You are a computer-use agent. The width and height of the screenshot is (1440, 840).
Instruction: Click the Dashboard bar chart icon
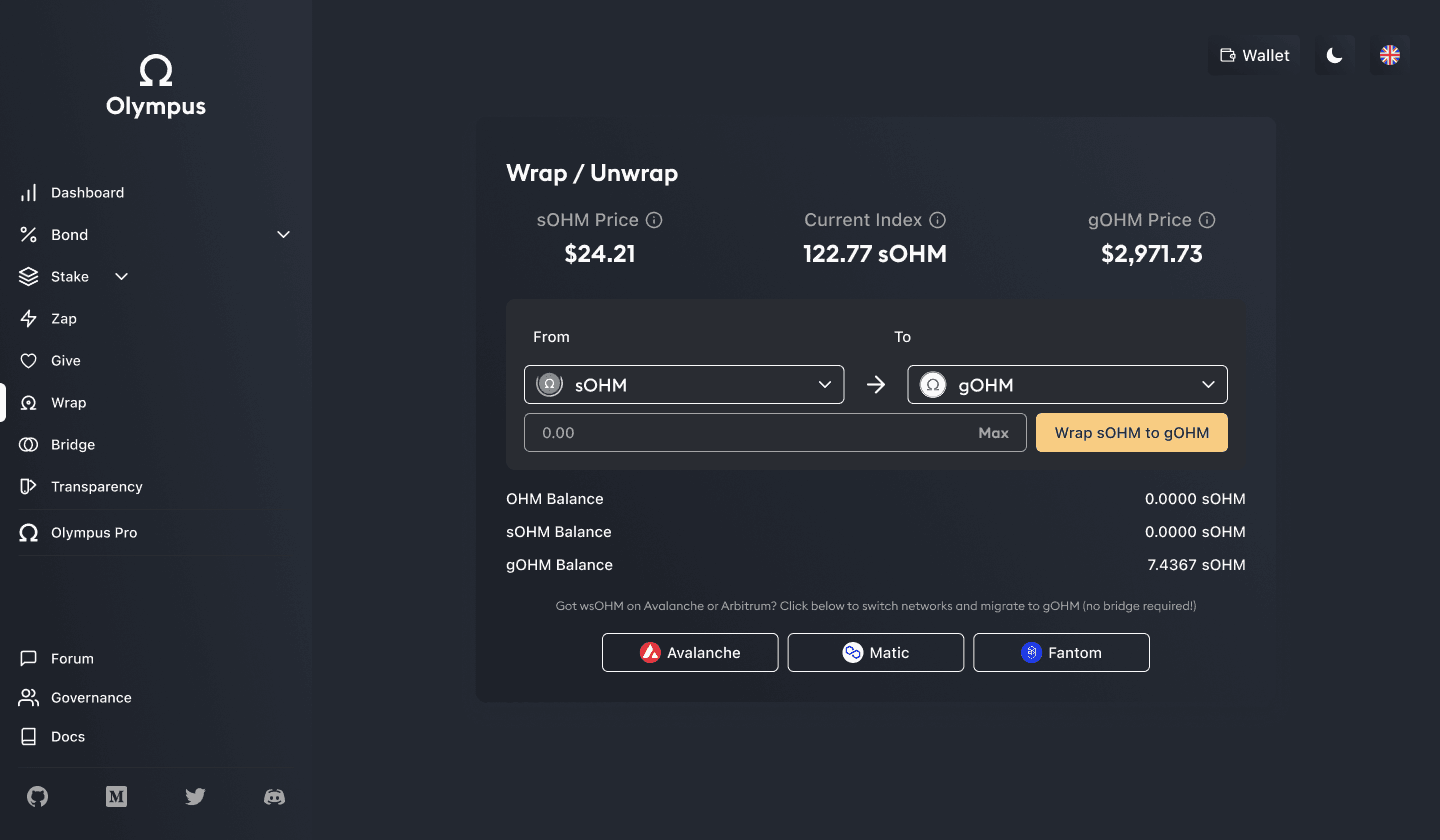[29, 193]
